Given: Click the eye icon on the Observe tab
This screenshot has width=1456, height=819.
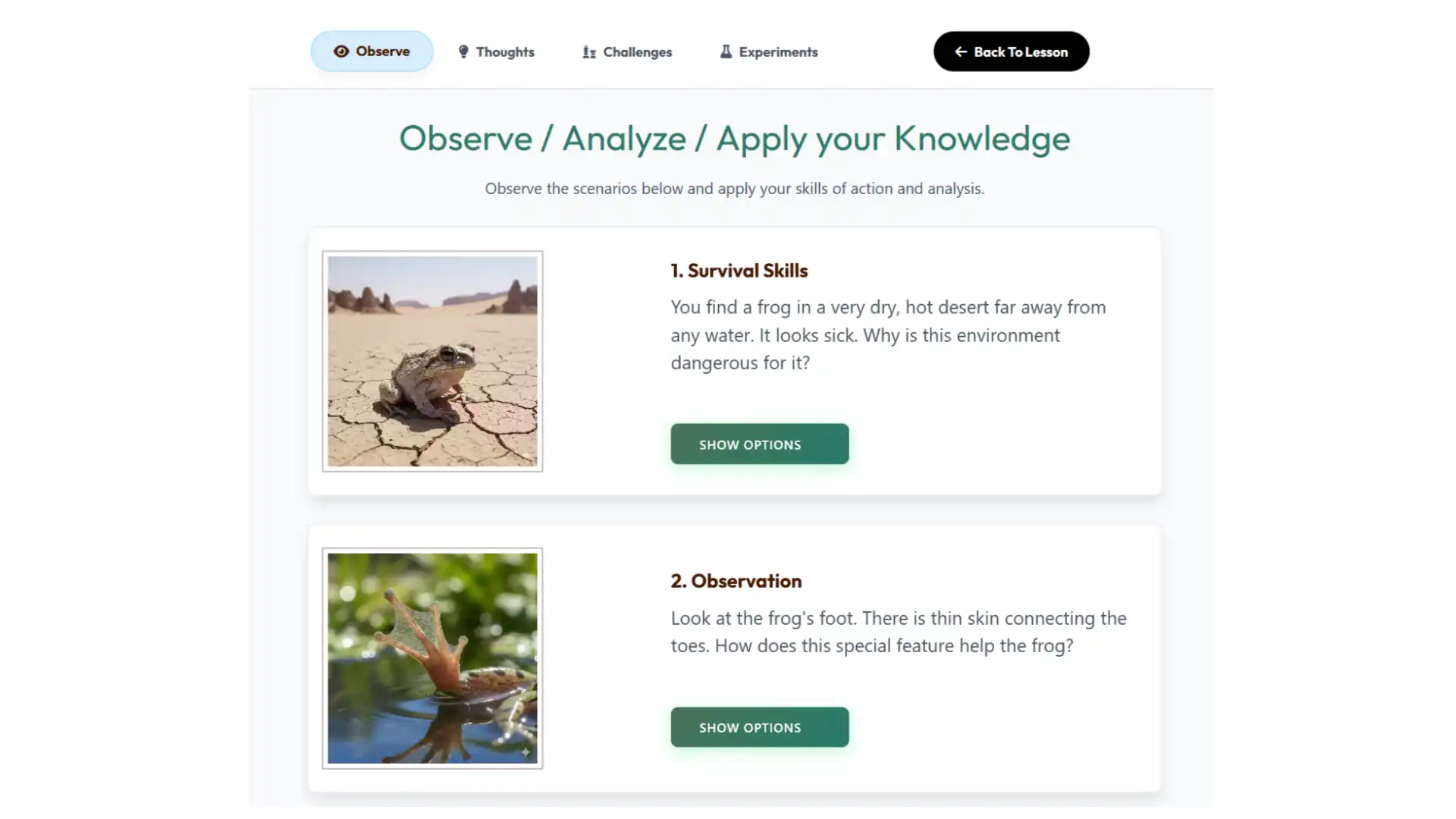Looking at the screenshot, I should click(341, 52).
